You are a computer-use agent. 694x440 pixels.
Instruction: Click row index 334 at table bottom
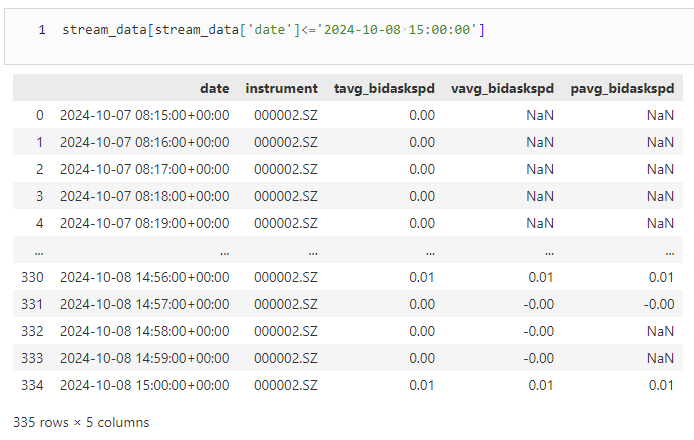click(x=33, y=385)
